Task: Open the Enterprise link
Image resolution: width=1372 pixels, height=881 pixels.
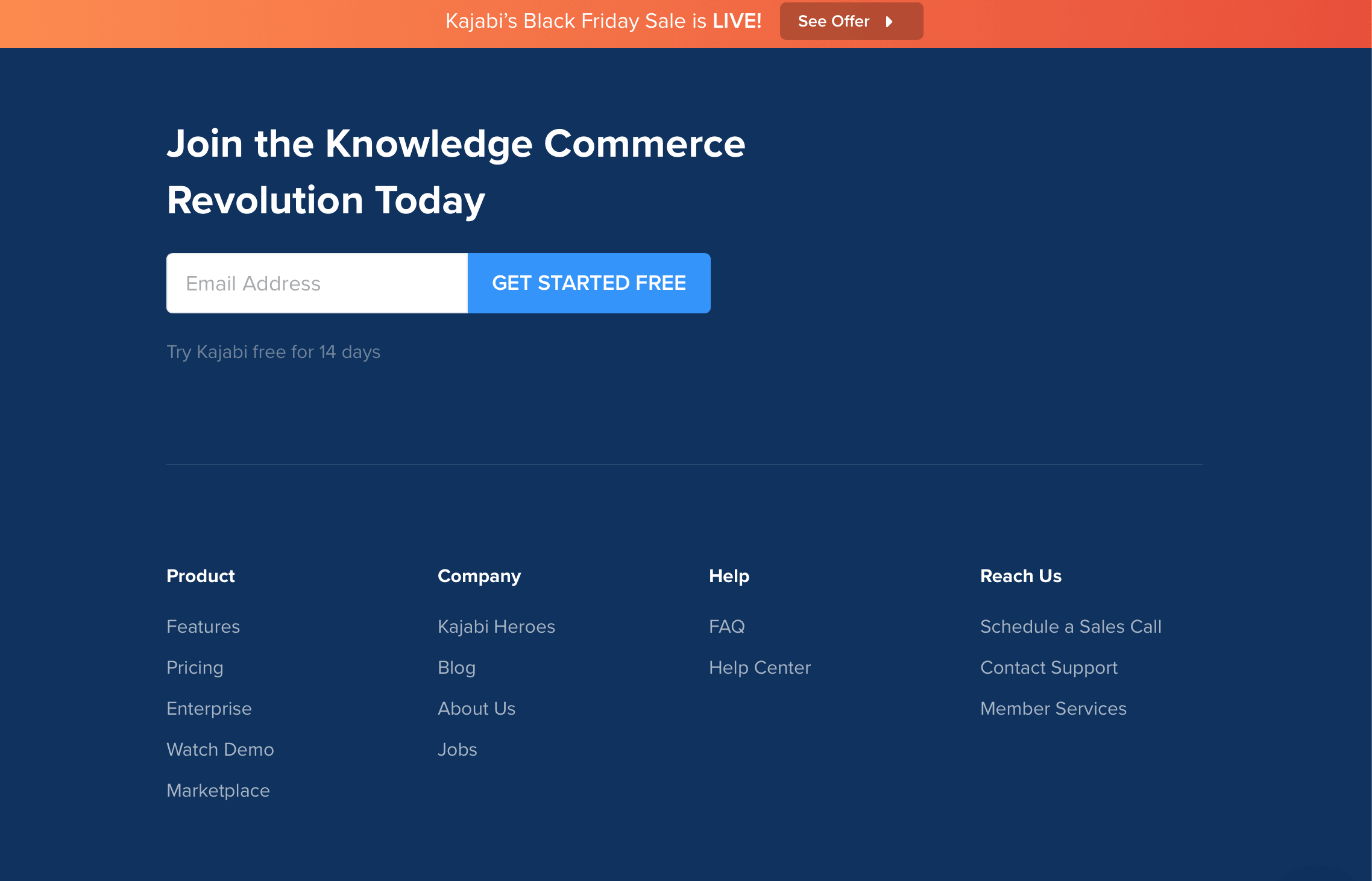Action: pyautogui.click(x=209, y=709)
